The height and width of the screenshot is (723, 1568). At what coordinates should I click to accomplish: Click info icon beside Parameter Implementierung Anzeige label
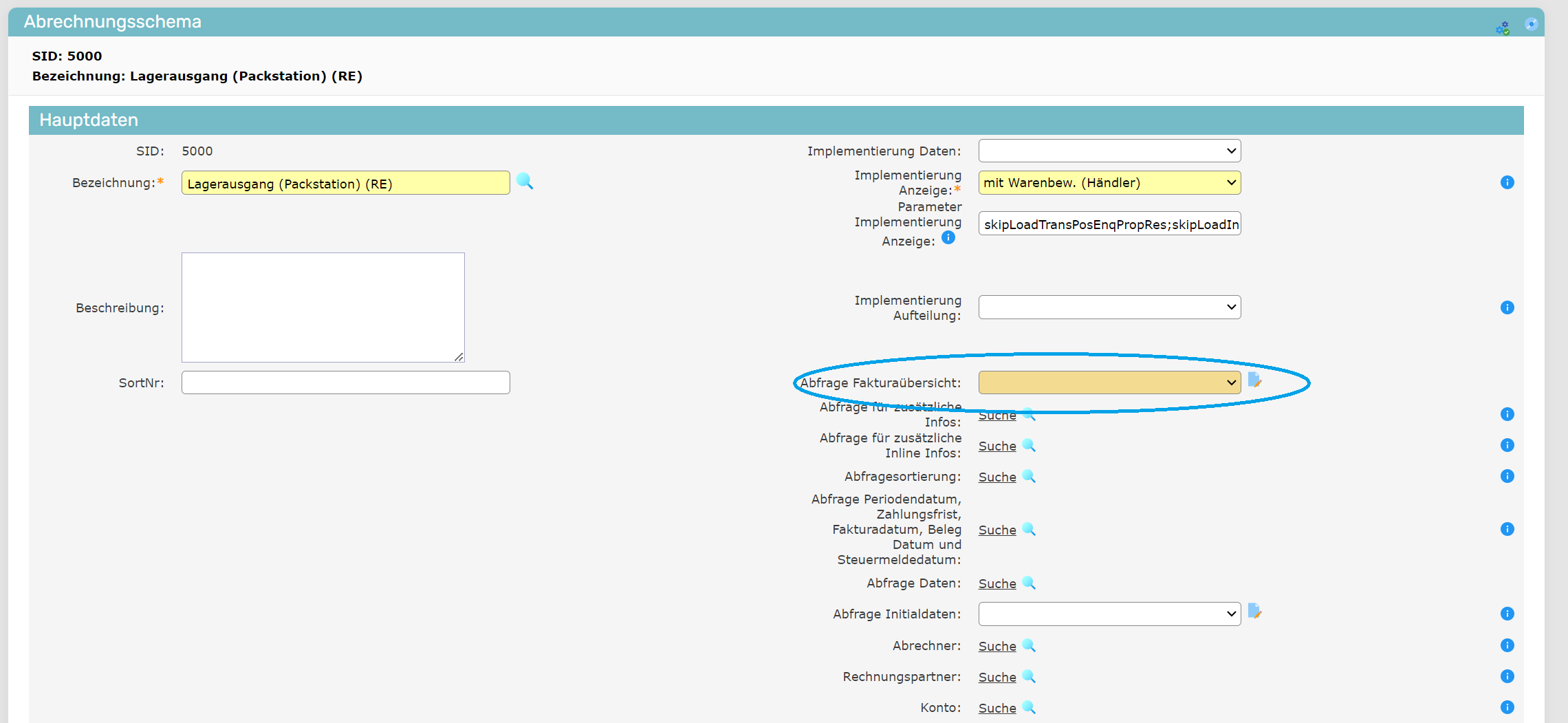coord(948,238)
